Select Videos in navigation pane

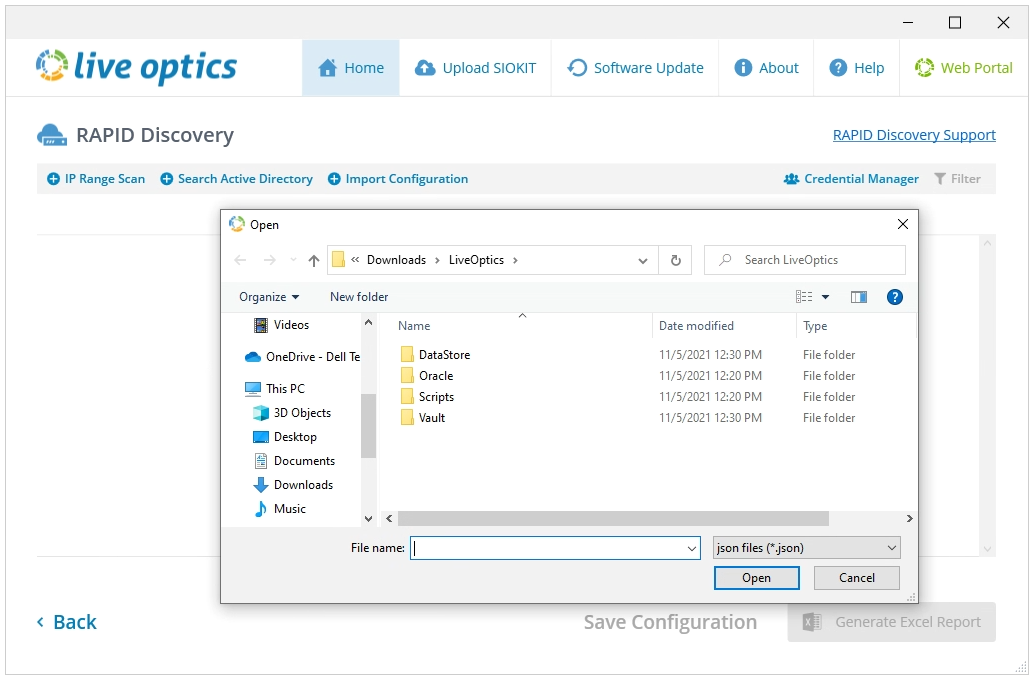[281, 325]
